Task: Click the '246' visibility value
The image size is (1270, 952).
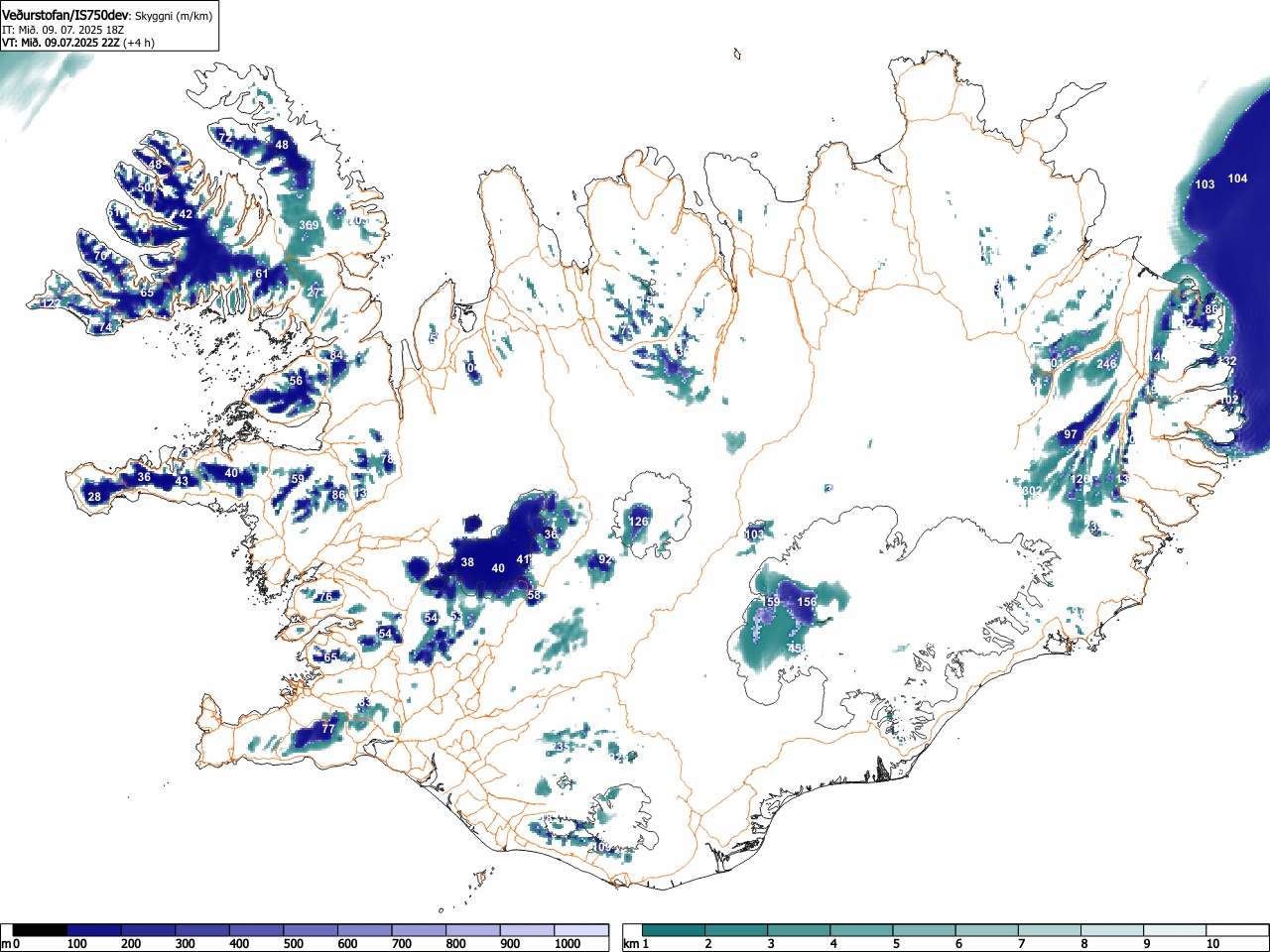Action: click(1106, 364)
